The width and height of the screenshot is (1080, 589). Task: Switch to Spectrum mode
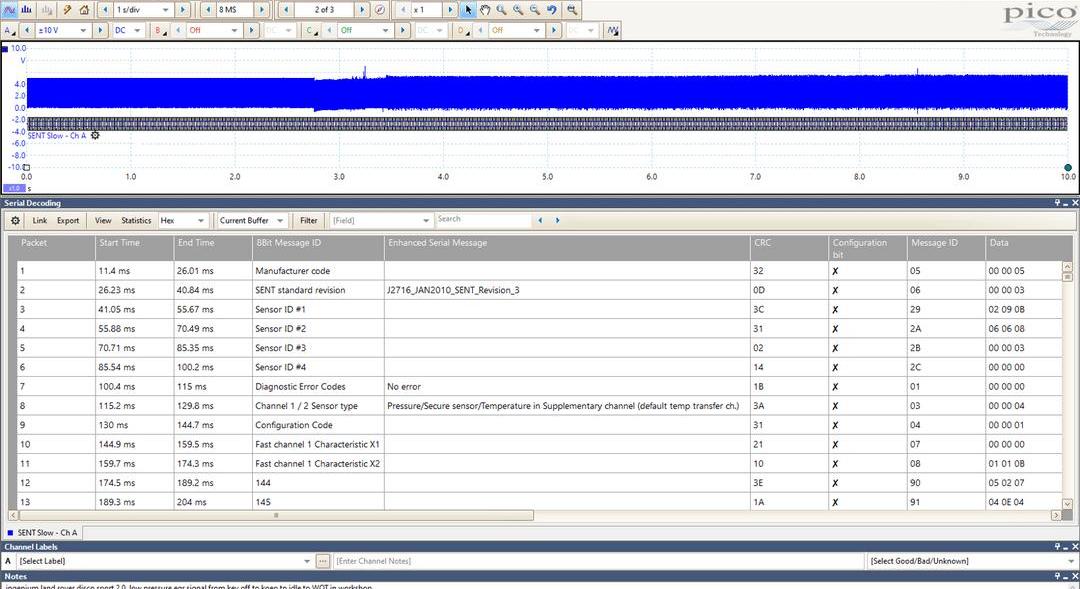27,10
